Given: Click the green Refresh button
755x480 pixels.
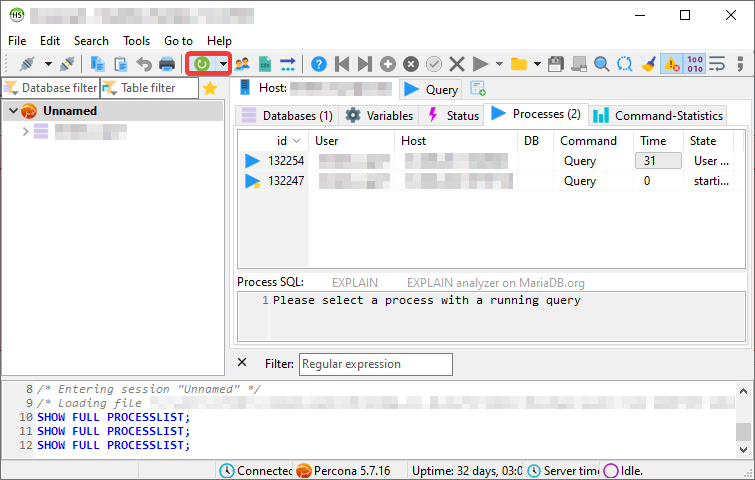Looking at the screenshot, I should 202,64.
